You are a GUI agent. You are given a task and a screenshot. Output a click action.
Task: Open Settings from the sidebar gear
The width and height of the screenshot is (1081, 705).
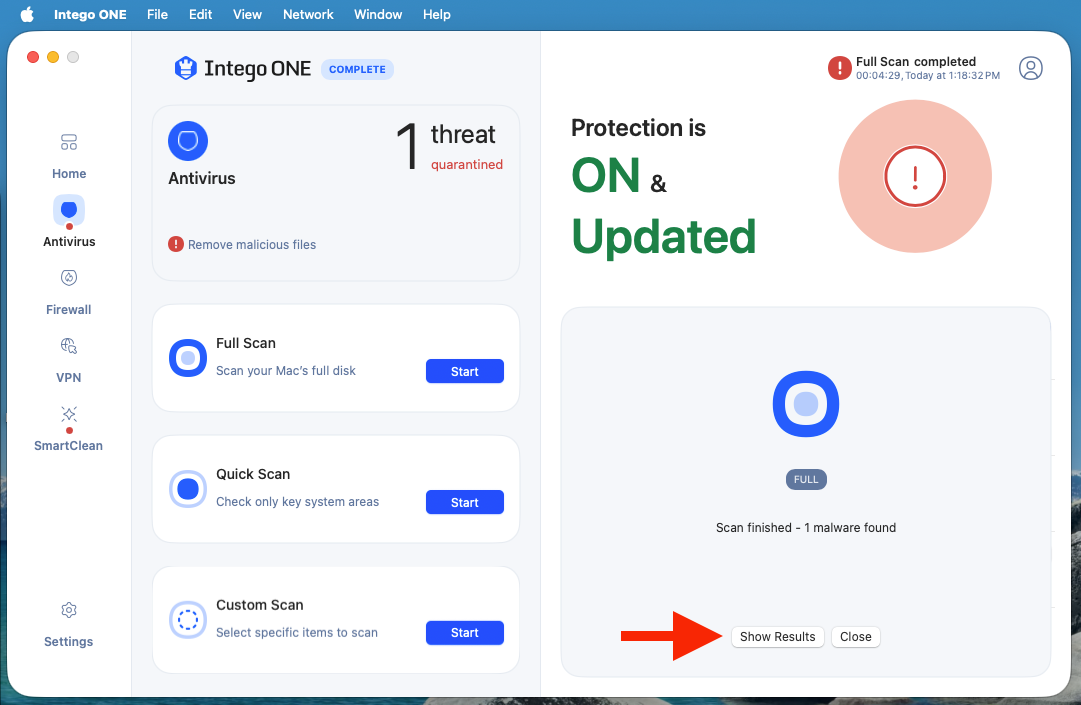tap(69, 625)
